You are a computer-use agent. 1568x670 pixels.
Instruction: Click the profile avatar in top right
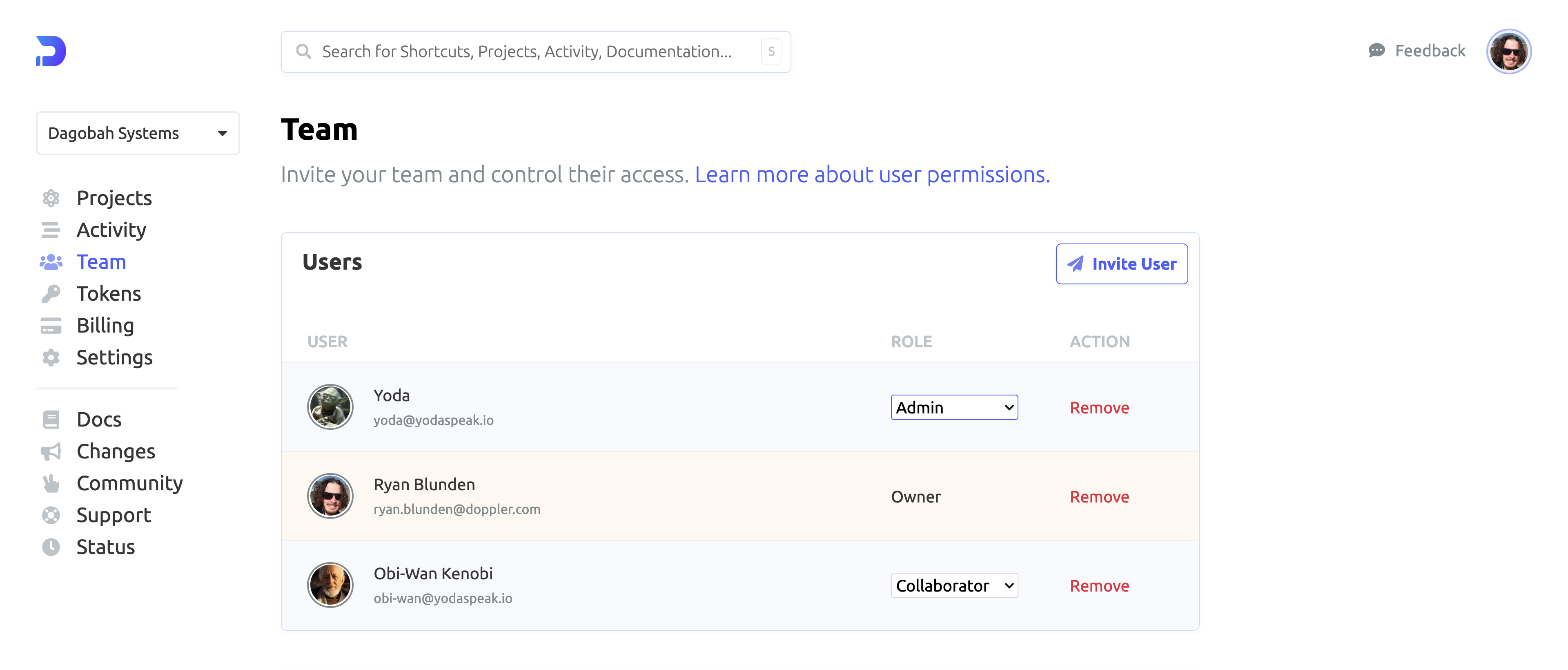pyautogui.click(x=1508, y=51)
